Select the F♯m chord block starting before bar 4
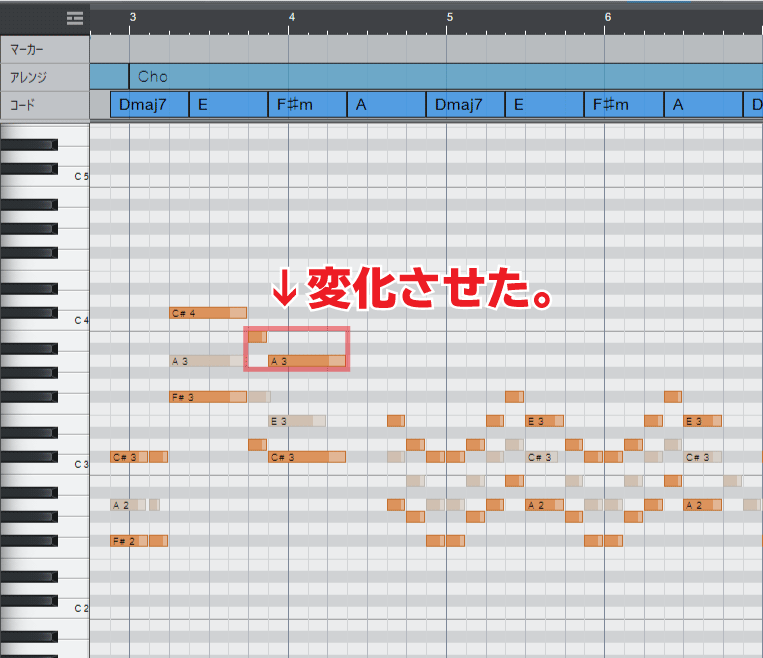 pos(308,105)
